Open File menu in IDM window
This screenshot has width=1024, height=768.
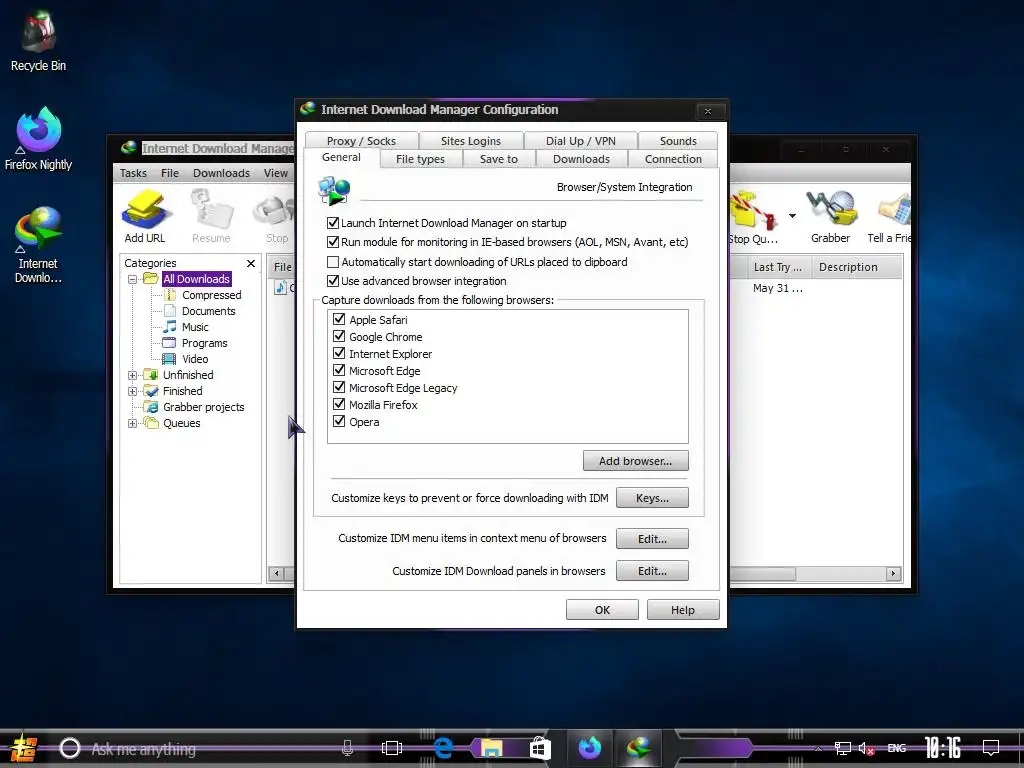coord(170,173)
